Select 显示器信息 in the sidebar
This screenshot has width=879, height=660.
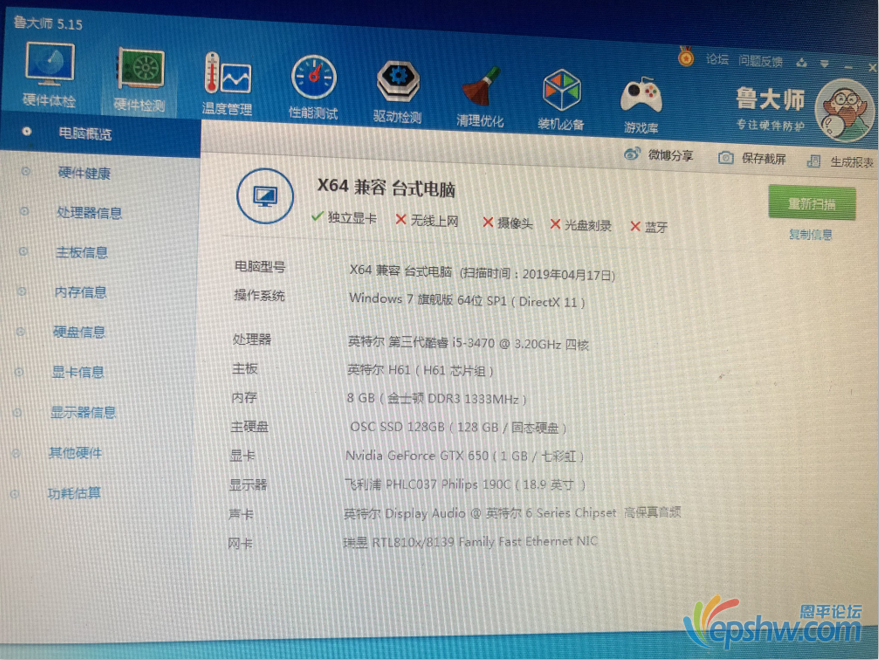click(x=83, y=412)
